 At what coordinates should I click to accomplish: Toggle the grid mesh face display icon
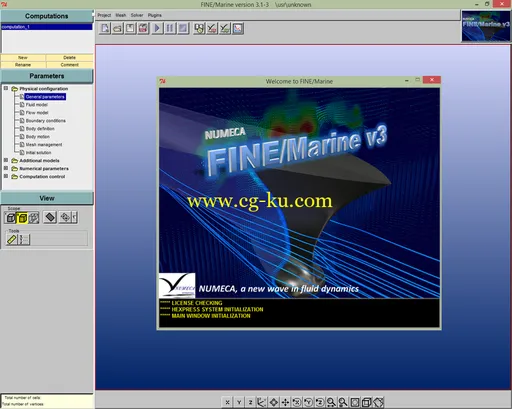point(65,217)
